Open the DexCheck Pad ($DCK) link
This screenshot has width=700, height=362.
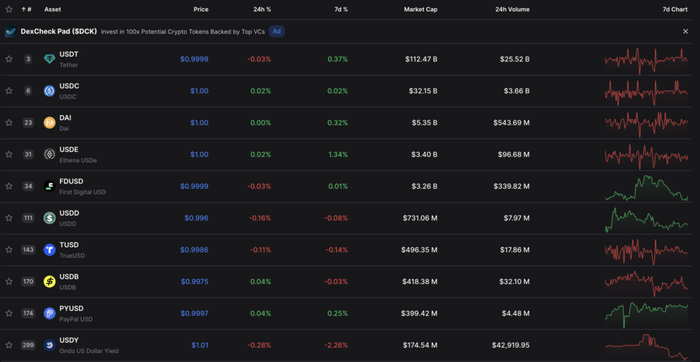[x=58, y=32]
